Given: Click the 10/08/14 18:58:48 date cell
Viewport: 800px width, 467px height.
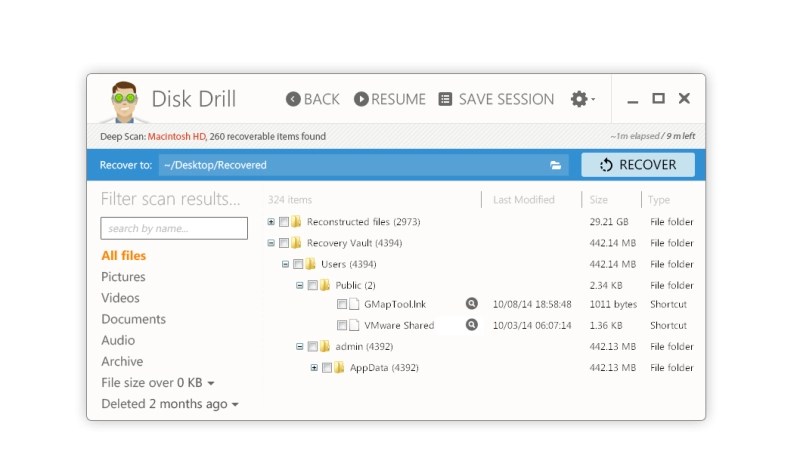Looking at the screenshot, I should 532,304.
